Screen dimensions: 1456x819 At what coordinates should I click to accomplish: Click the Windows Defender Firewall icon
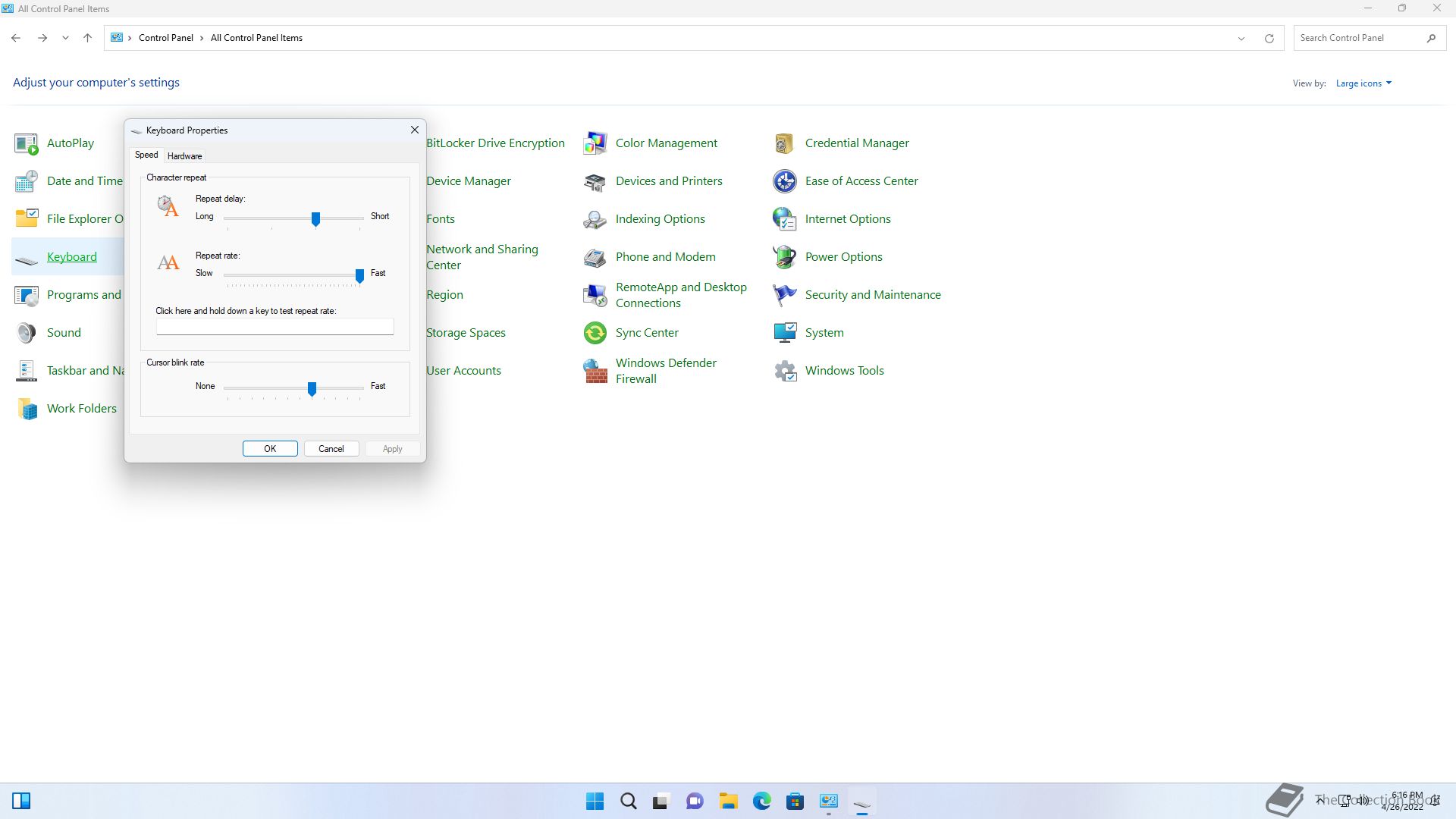[595, 371]
